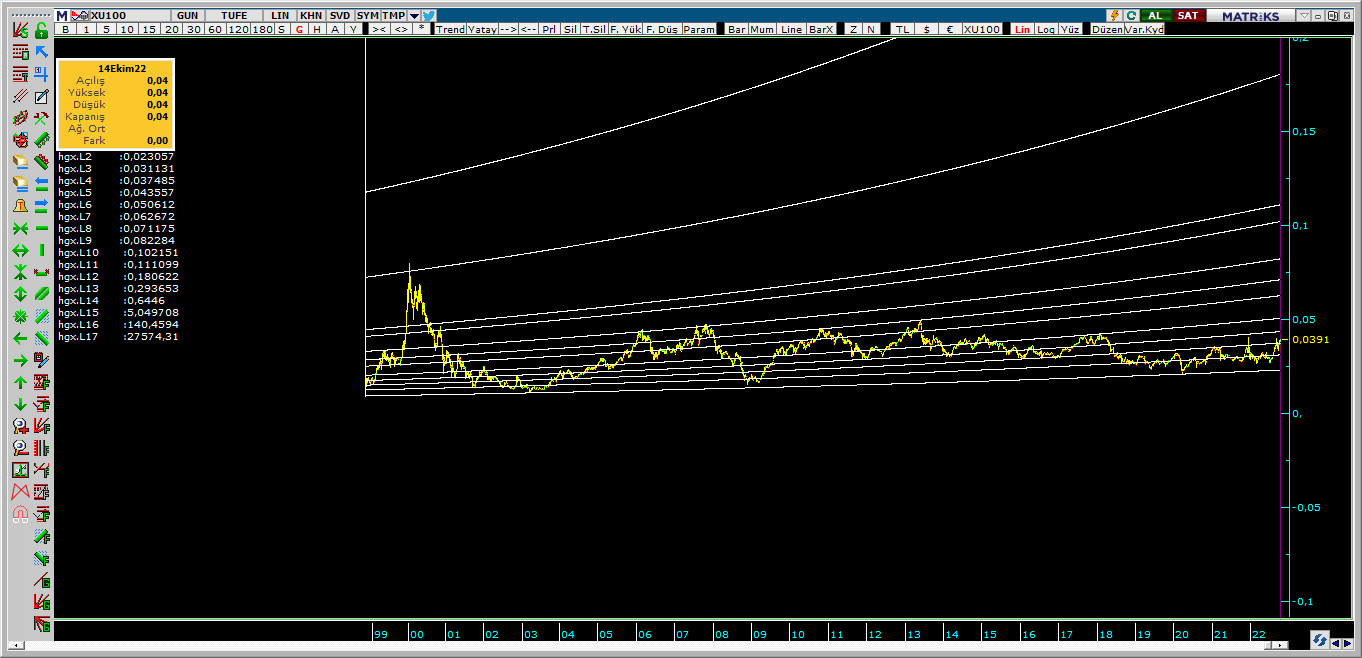Select euro € currency mode

tap(950, 29)
